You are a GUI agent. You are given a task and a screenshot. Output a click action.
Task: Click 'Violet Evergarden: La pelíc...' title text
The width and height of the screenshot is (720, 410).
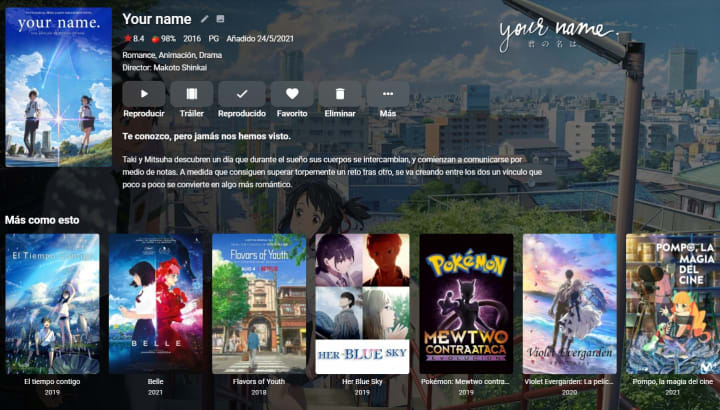point(569,382)
